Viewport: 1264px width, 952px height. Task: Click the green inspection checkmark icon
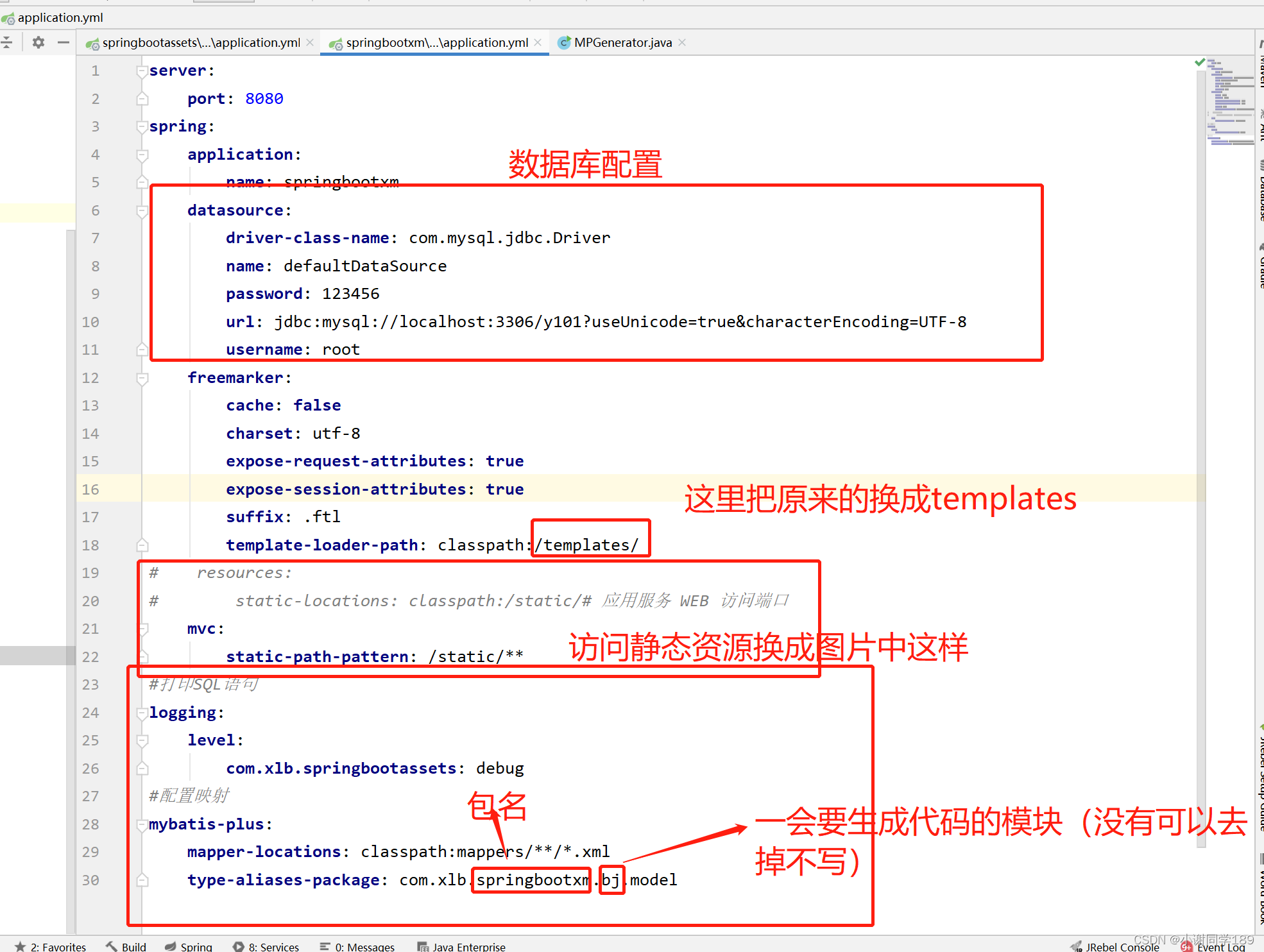pyautogui.click(x=1199, y=62)
